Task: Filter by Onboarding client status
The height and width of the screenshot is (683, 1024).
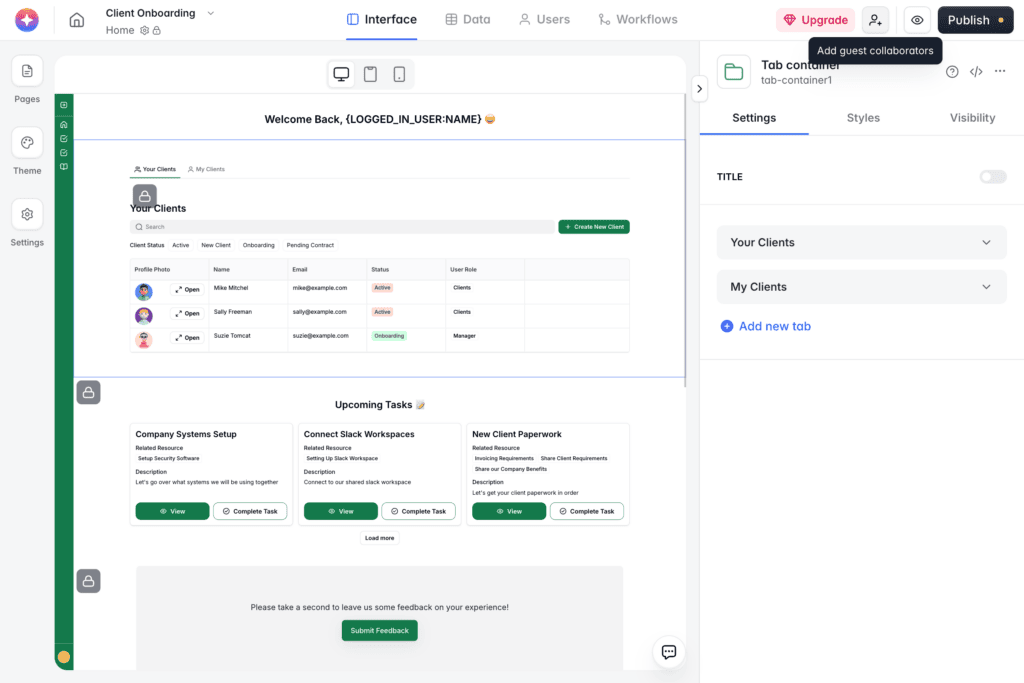Action: [x=259, y=246]
